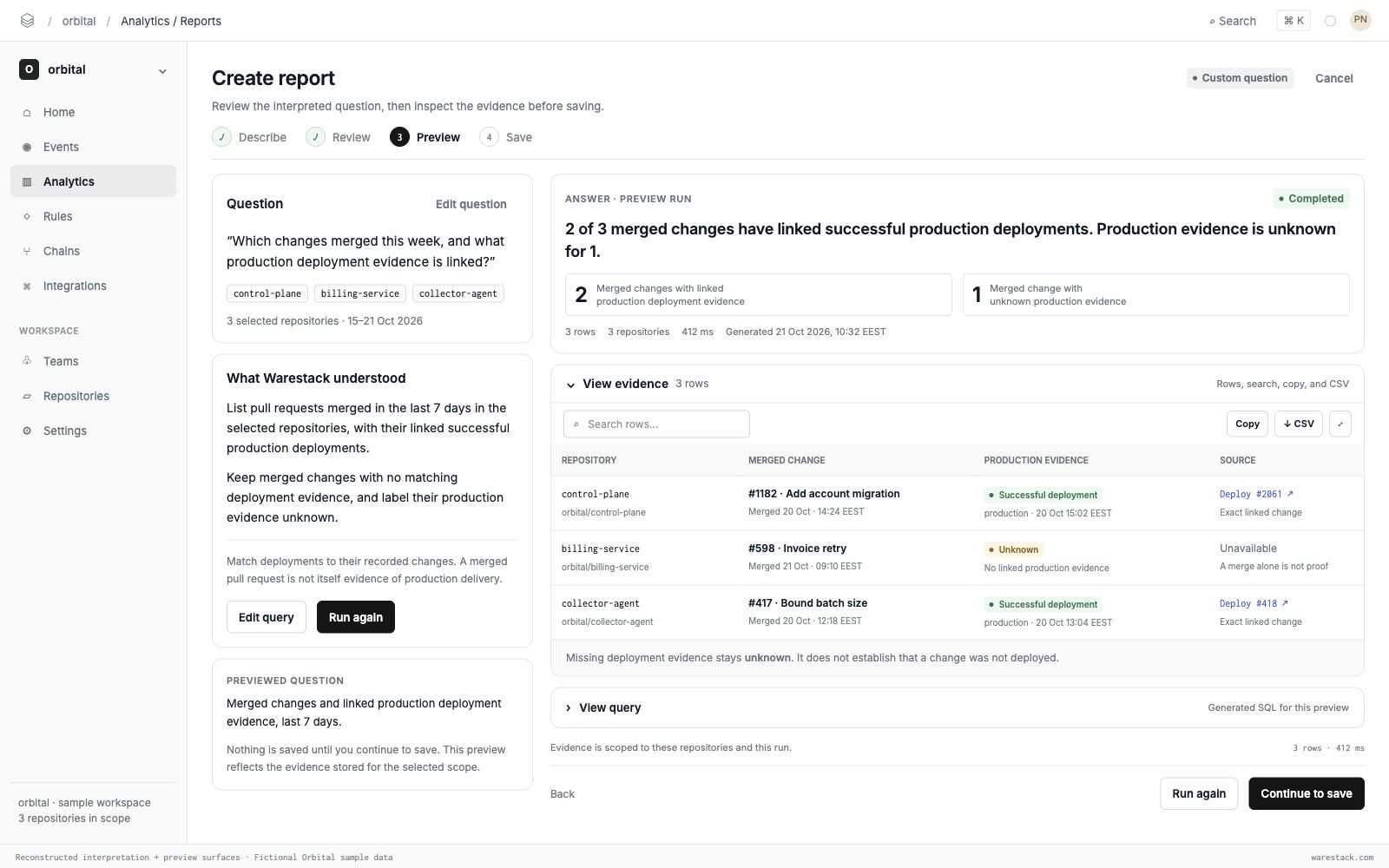Click the PN user avatar

click(x=1360, y=20)
